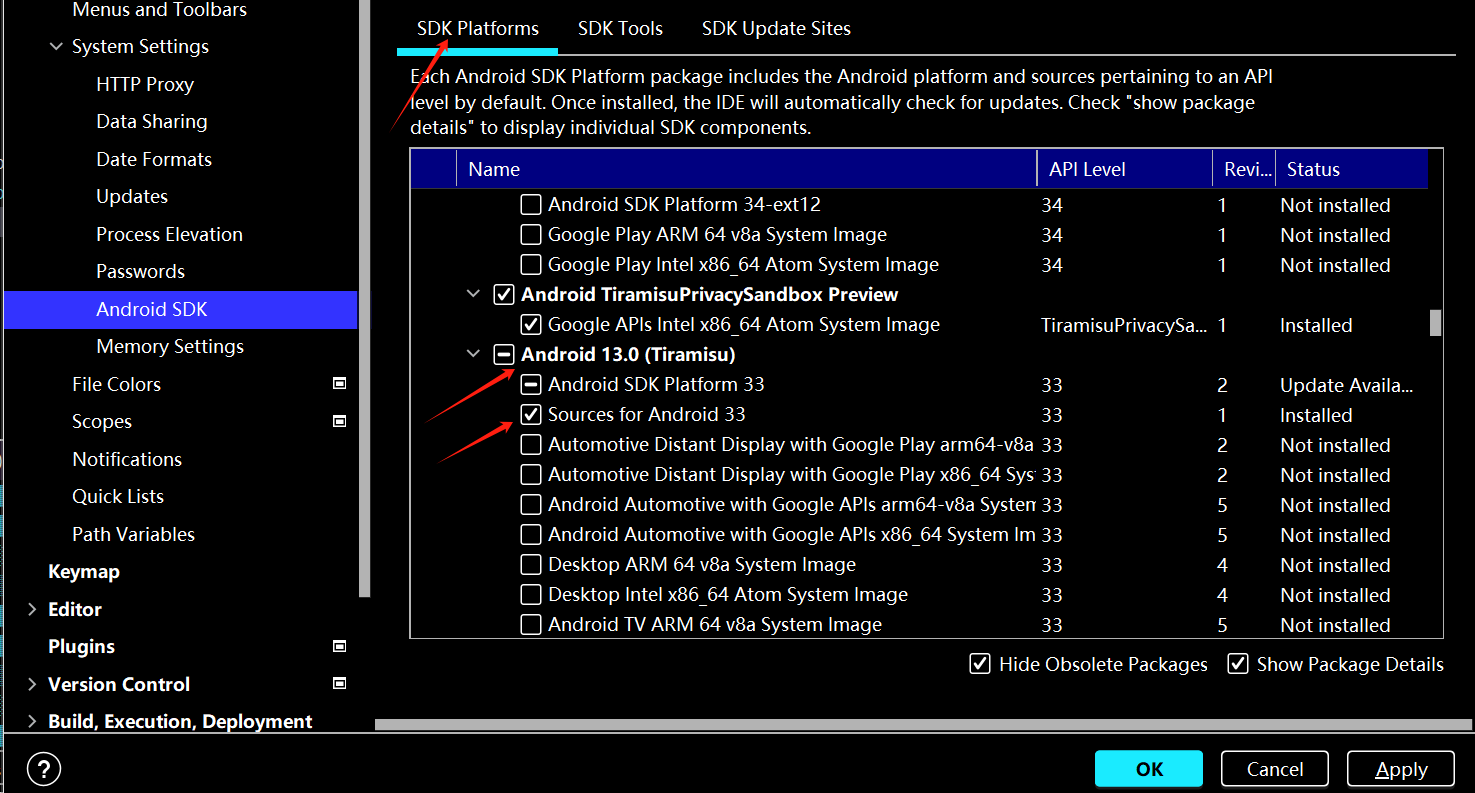
Task: Collapse Android 13.0 (Tiramisu) group
Action: pos(473,355)
